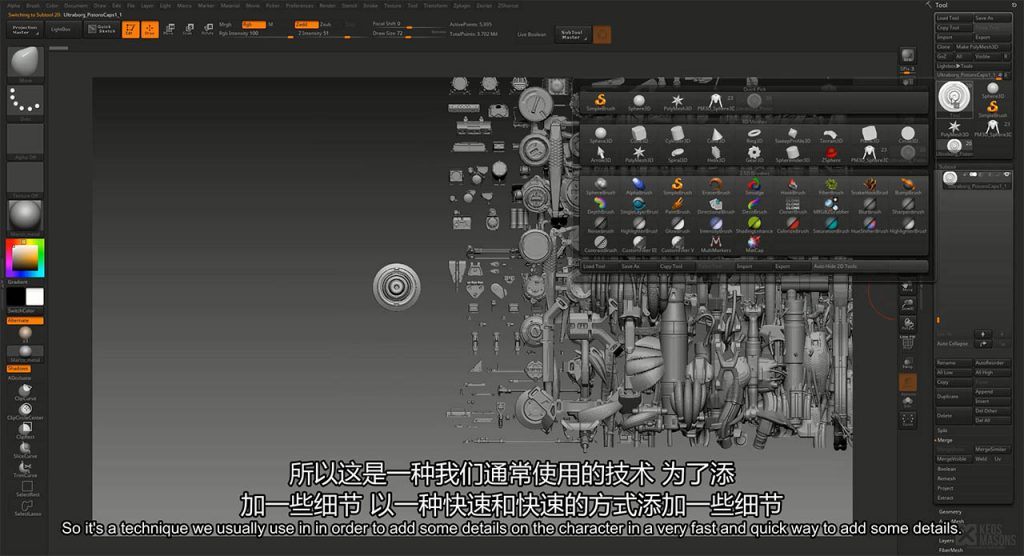Pick SimpleBrush in the Quick Pick row
1024x556 pixels.
click(600, 102)
